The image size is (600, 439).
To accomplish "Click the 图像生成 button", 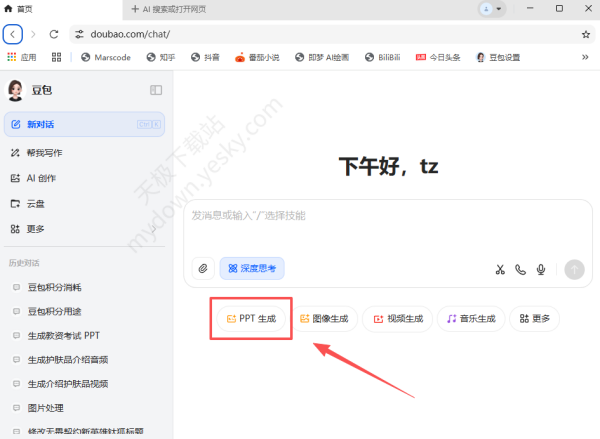I will [324, 319].
